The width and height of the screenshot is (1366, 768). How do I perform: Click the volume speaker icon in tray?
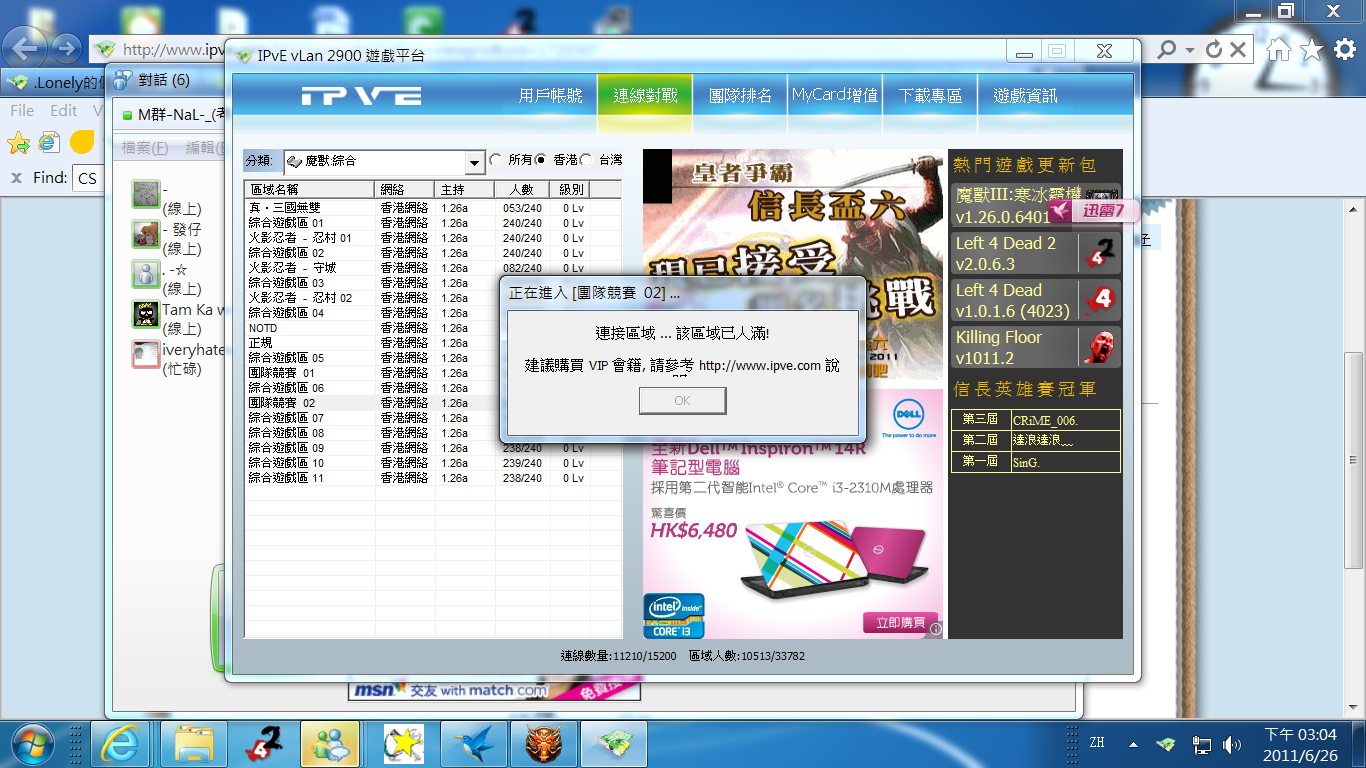(1231, 744)
